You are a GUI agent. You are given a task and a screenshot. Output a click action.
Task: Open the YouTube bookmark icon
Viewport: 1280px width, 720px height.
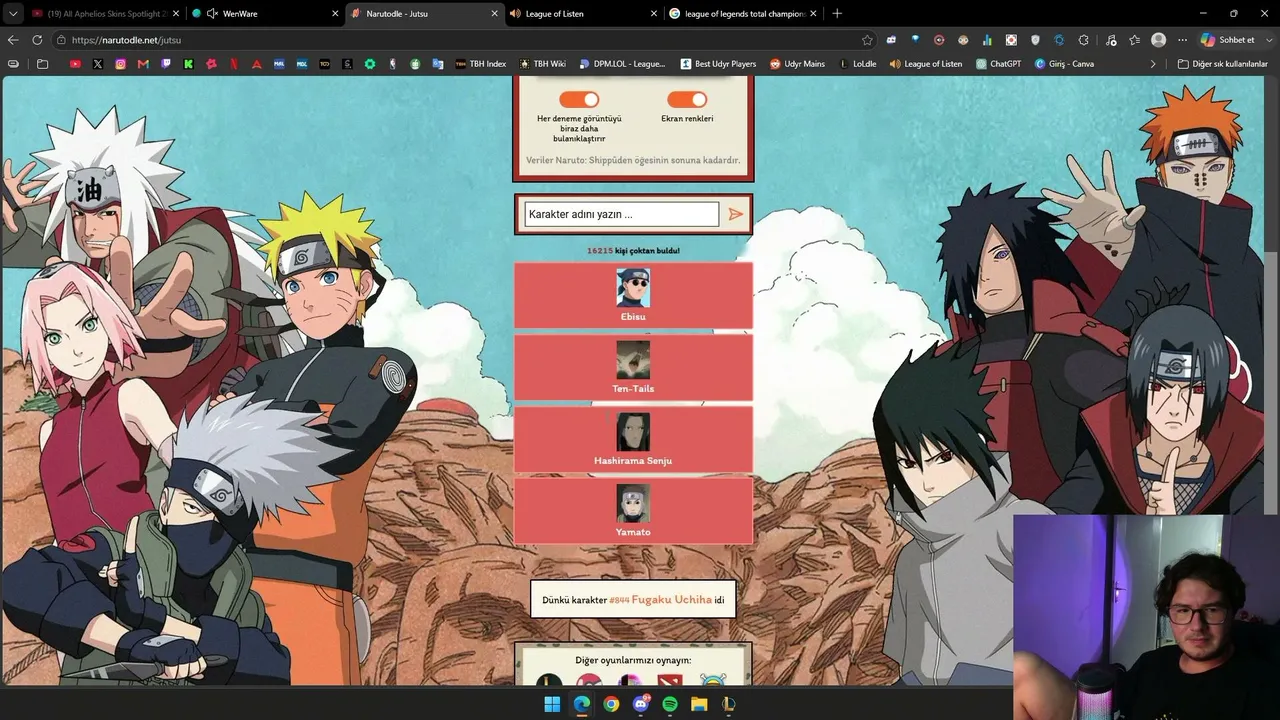coord(76,64)
